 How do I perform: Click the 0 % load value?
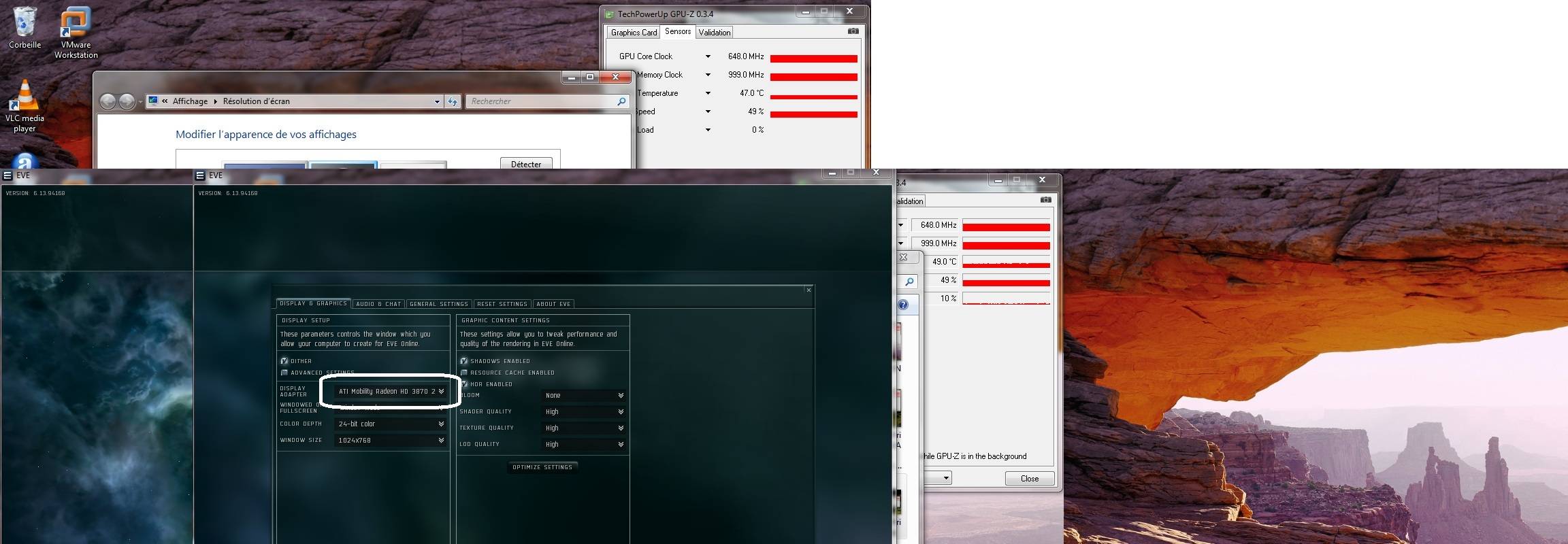pyautogui.click(x=757, y=130)
